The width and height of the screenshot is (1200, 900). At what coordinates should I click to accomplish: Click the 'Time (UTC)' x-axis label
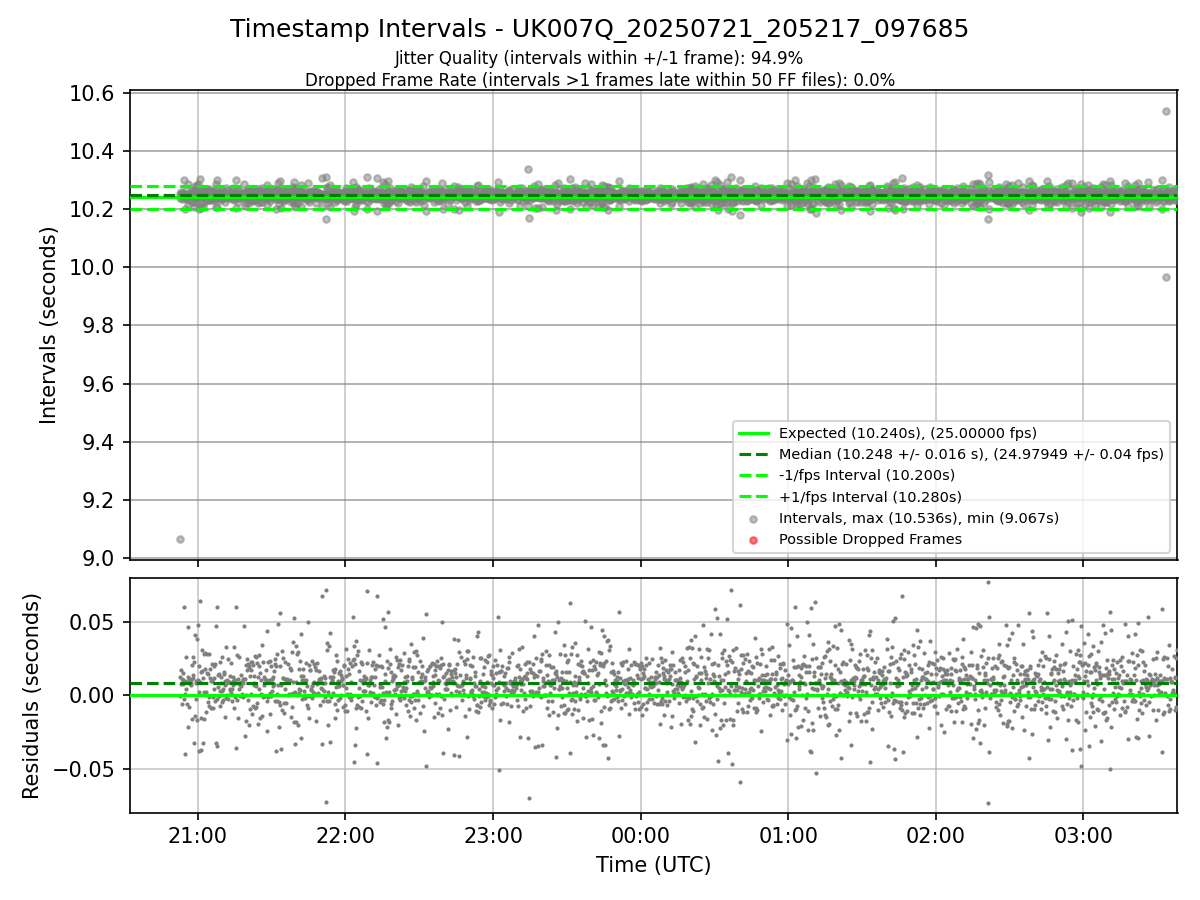[x=653, y=865]
